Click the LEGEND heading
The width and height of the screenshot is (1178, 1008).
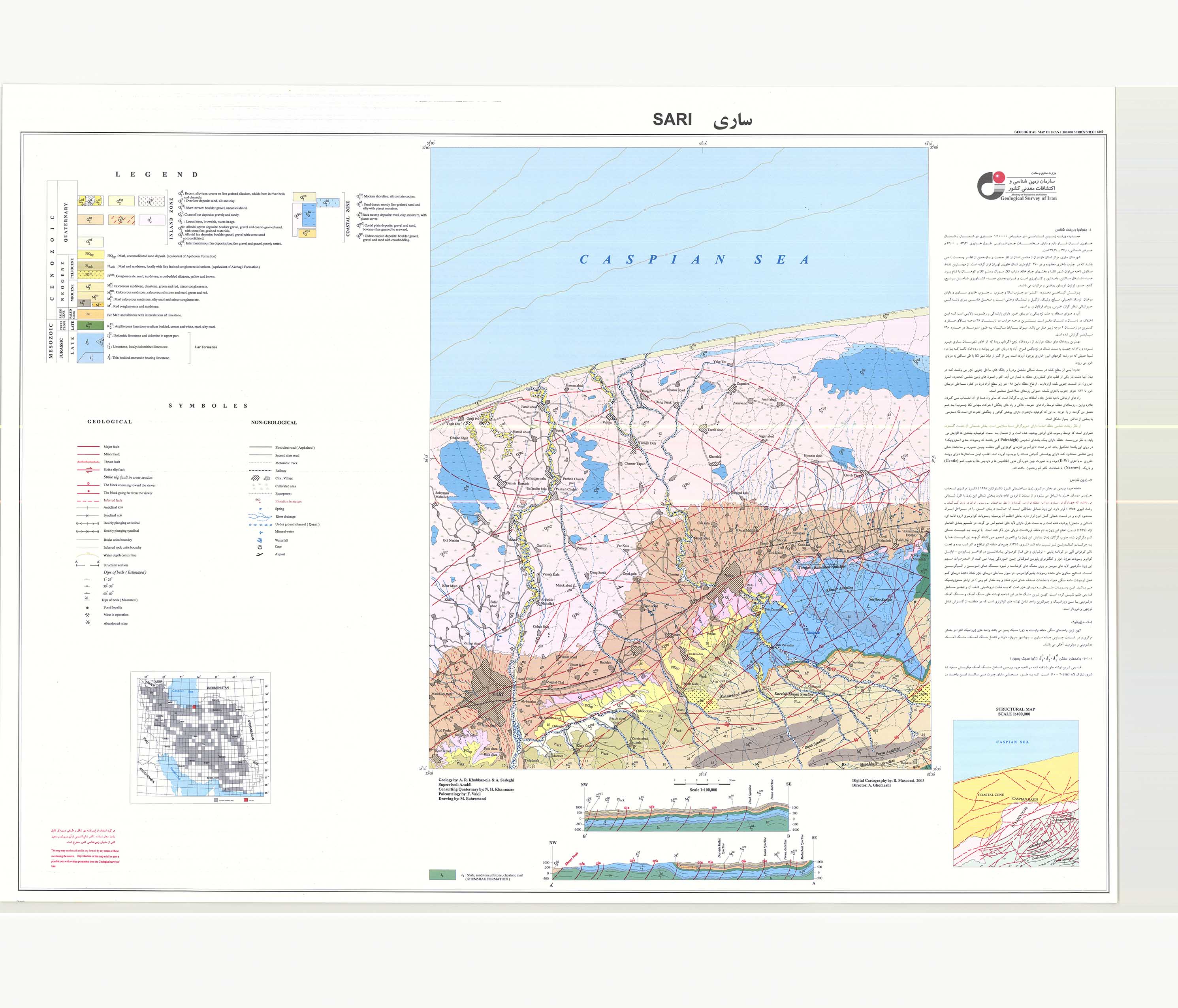point(157,175)
